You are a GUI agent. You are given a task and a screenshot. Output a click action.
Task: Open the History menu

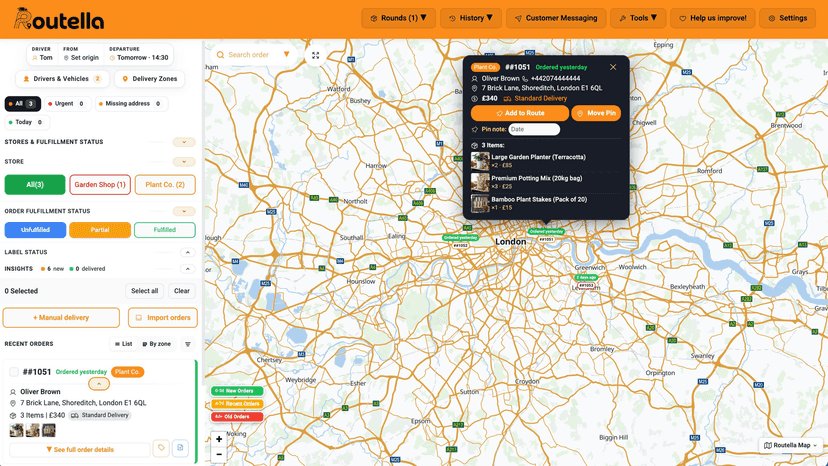471,18
